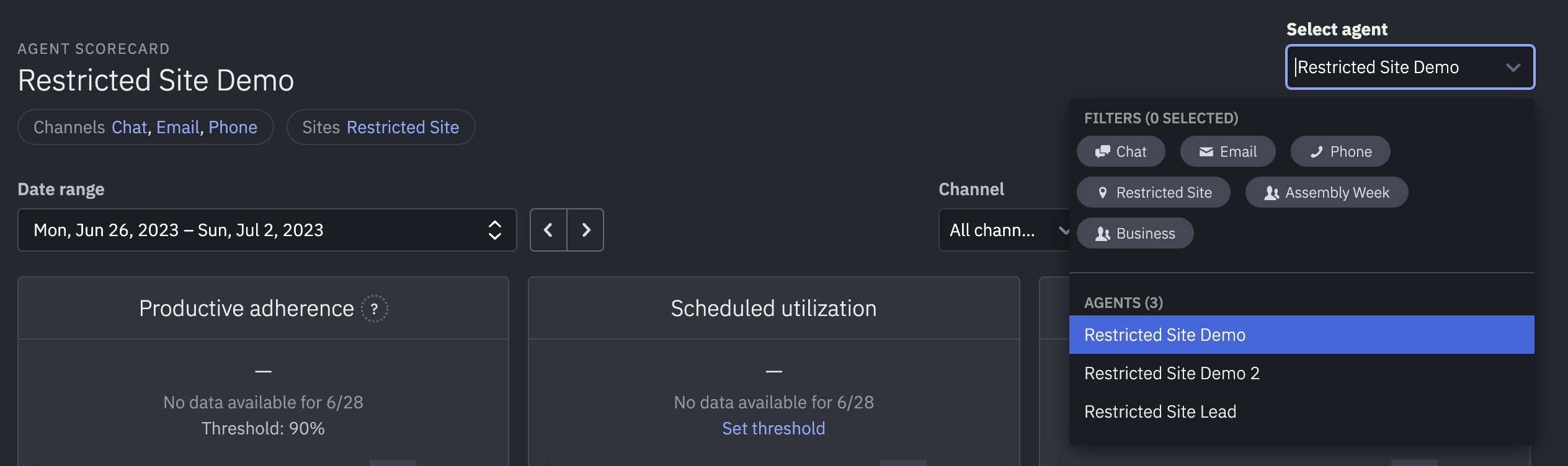Toggle the Email filter chip
The image size is (1568, 466).
[1227, 151]
